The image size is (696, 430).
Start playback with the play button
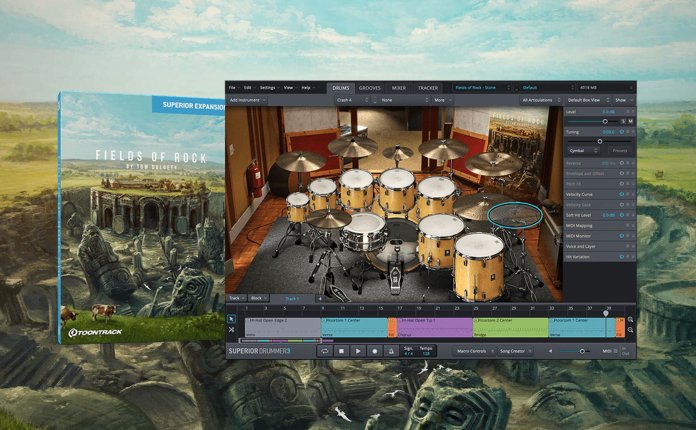coord(358,351)
